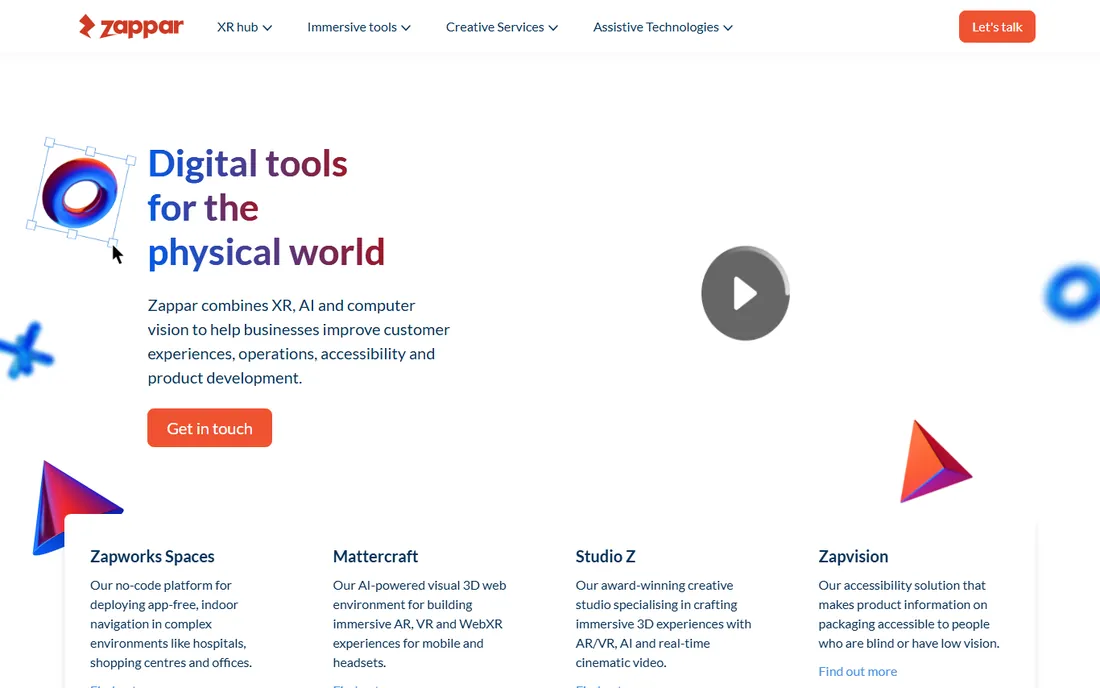Click the Get in touch button
The image size is (1100, 688).
pos(210,428)
